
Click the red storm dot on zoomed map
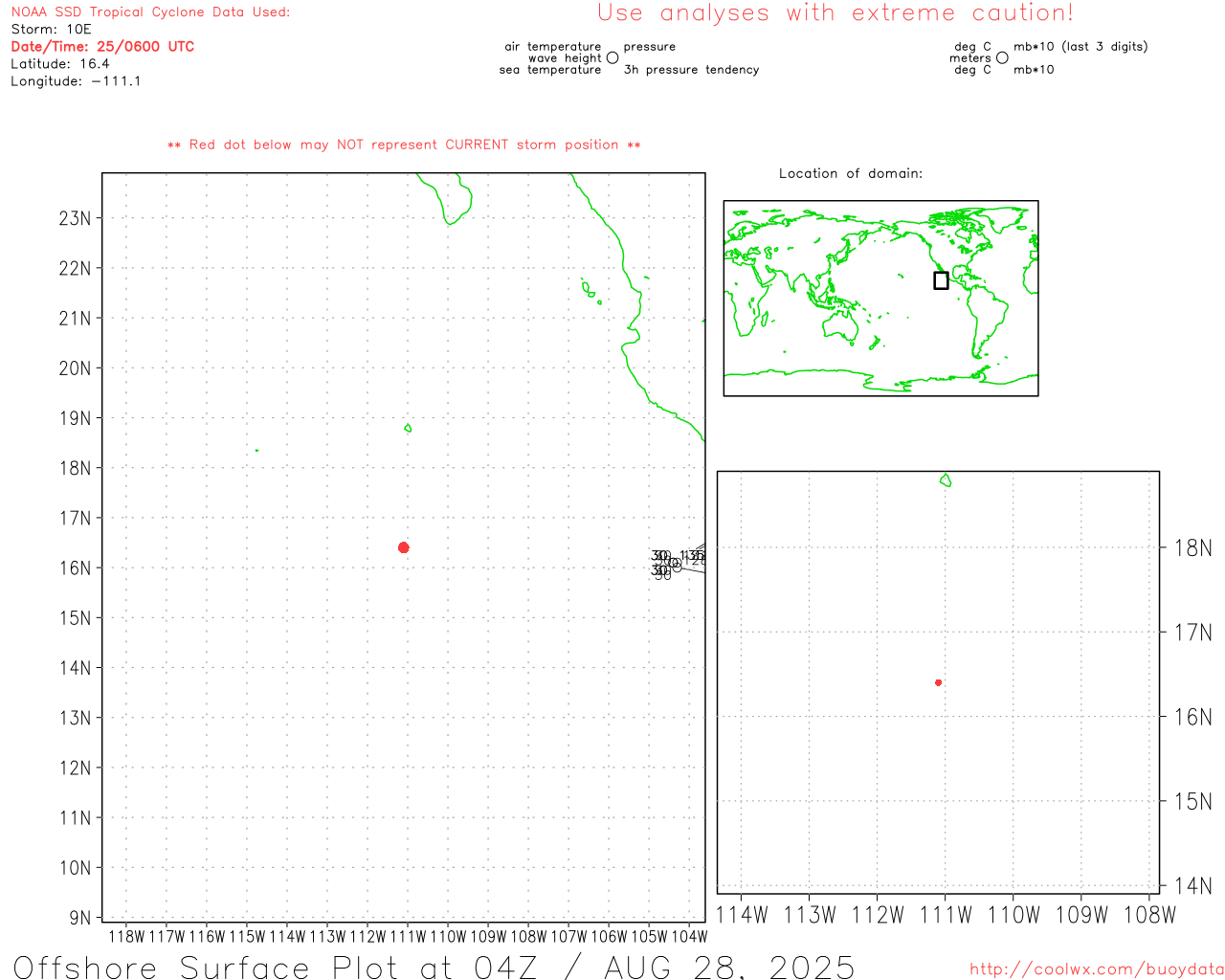point(939,682)
